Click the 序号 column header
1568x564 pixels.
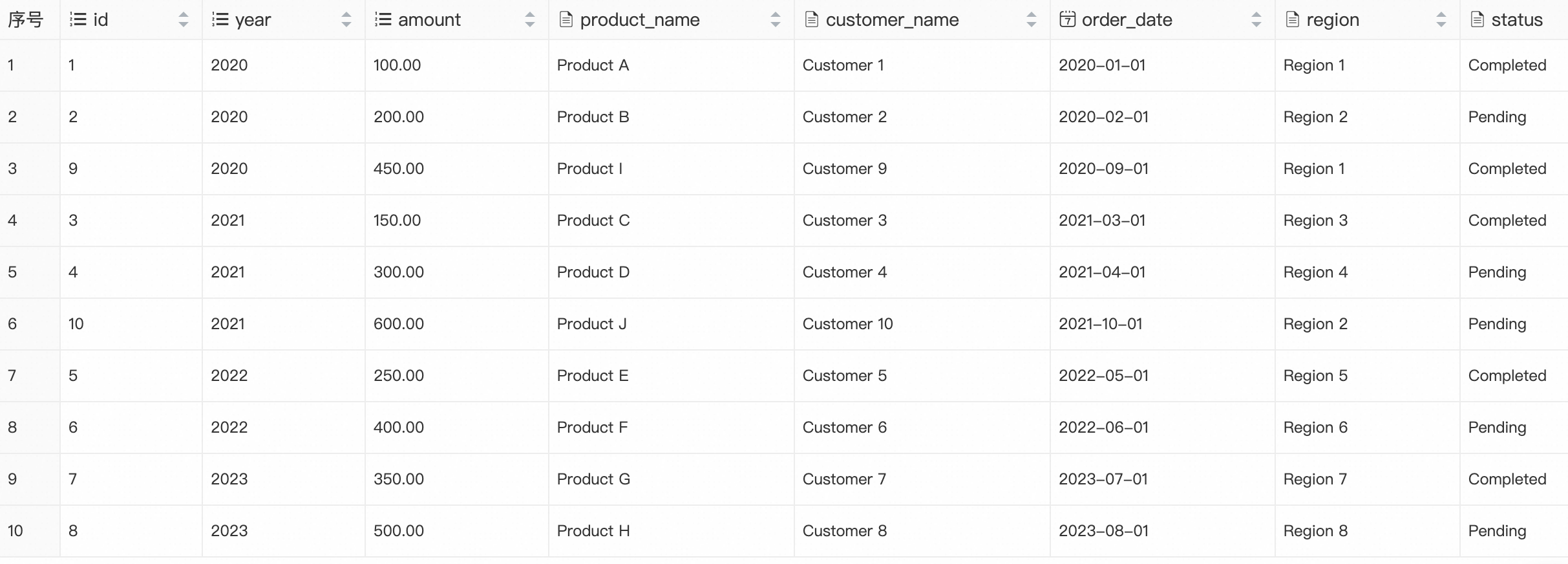pyautogui.click(x=26, y=19)
